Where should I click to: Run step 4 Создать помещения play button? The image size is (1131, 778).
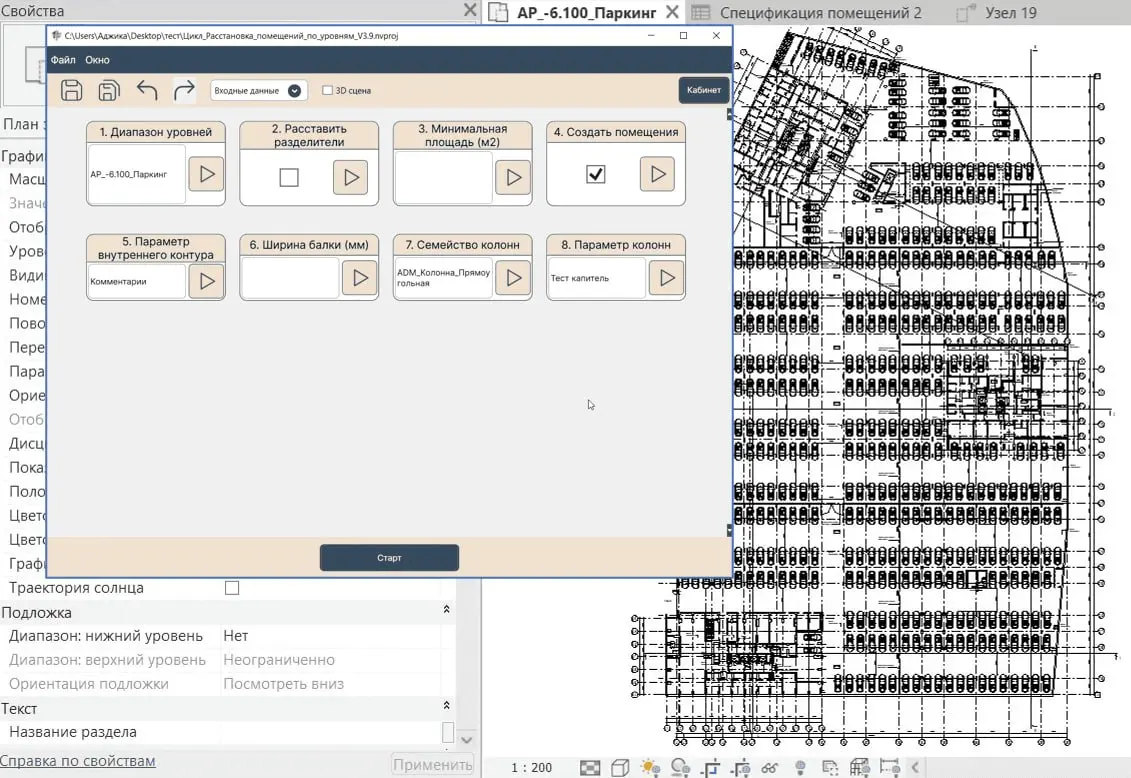(x=657, y=174)
